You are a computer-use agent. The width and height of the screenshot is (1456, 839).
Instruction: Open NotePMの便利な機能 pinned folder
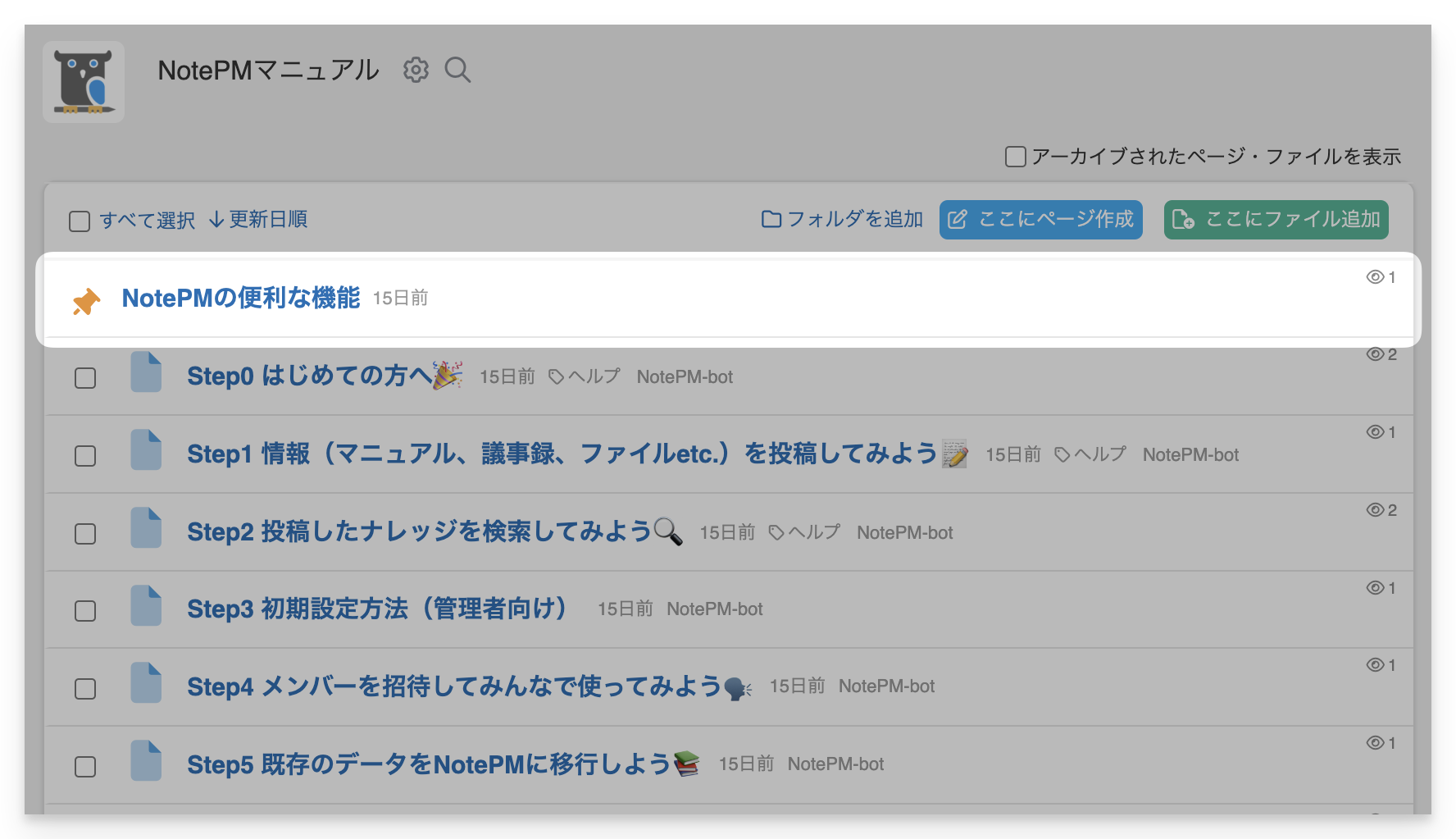(241, 298)
